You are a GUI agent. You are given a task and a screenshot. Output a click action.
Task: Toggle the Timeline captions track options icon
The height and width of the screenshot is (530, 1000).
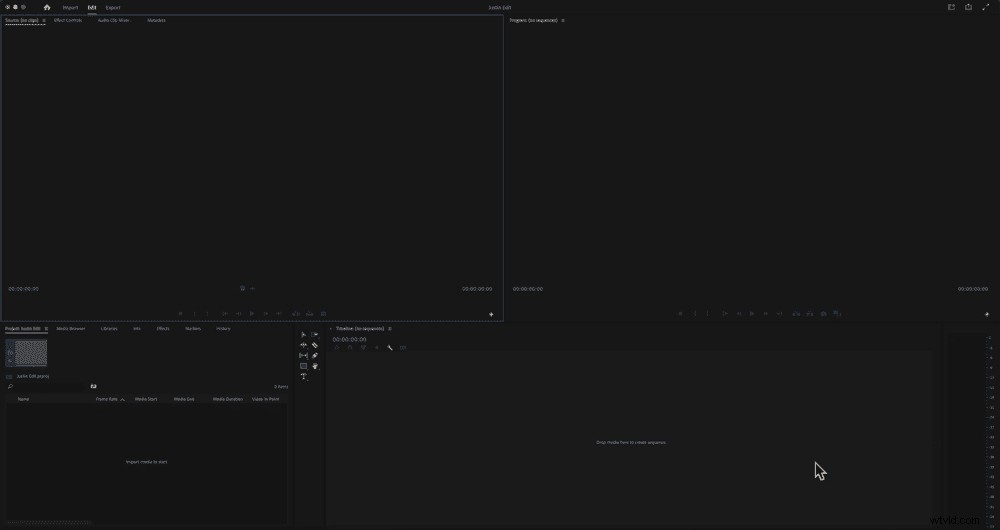pyautogui.click(x=403, y=348)
